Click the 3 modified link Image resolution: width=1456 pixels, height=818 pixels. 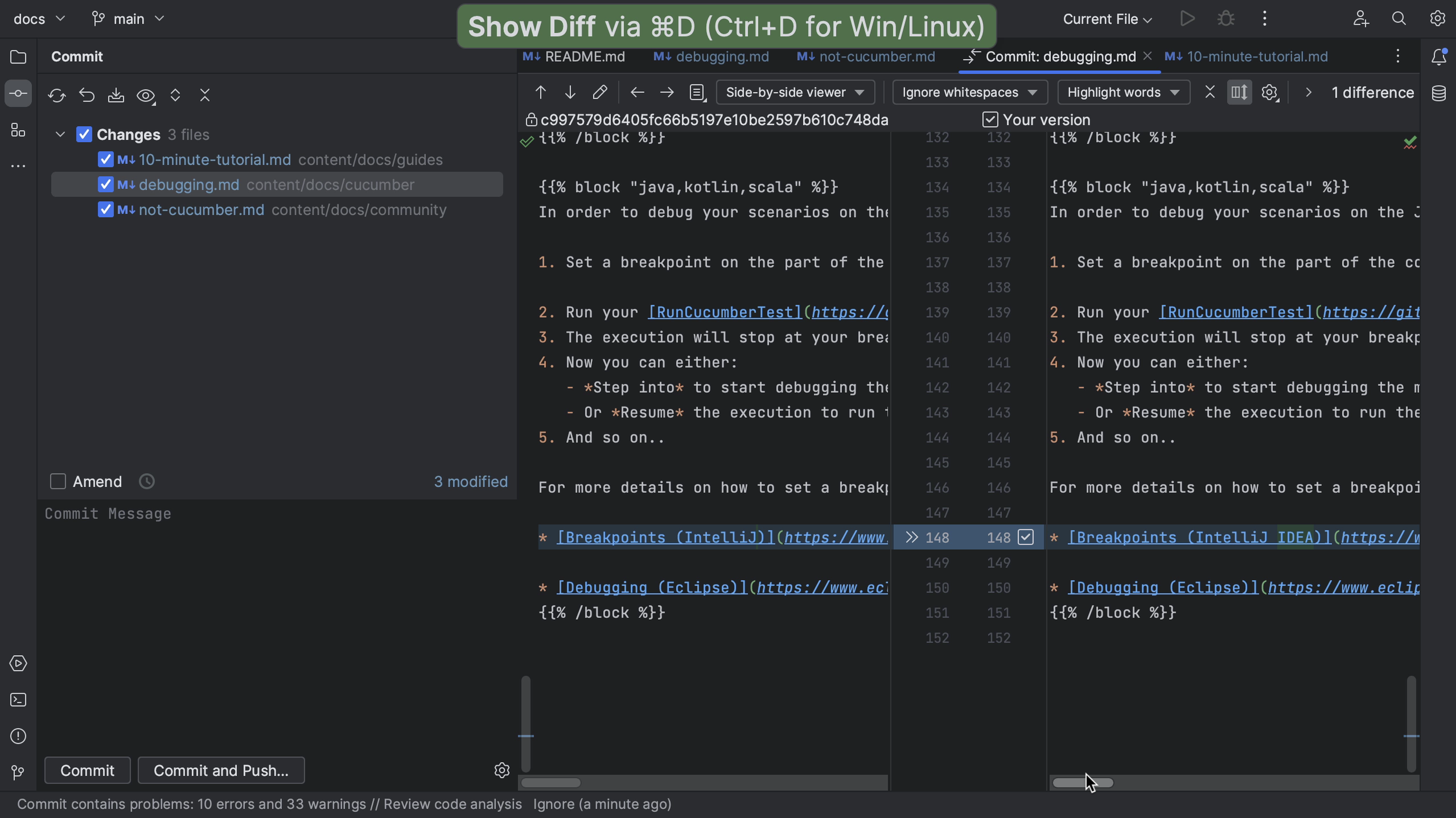(470, 482)
